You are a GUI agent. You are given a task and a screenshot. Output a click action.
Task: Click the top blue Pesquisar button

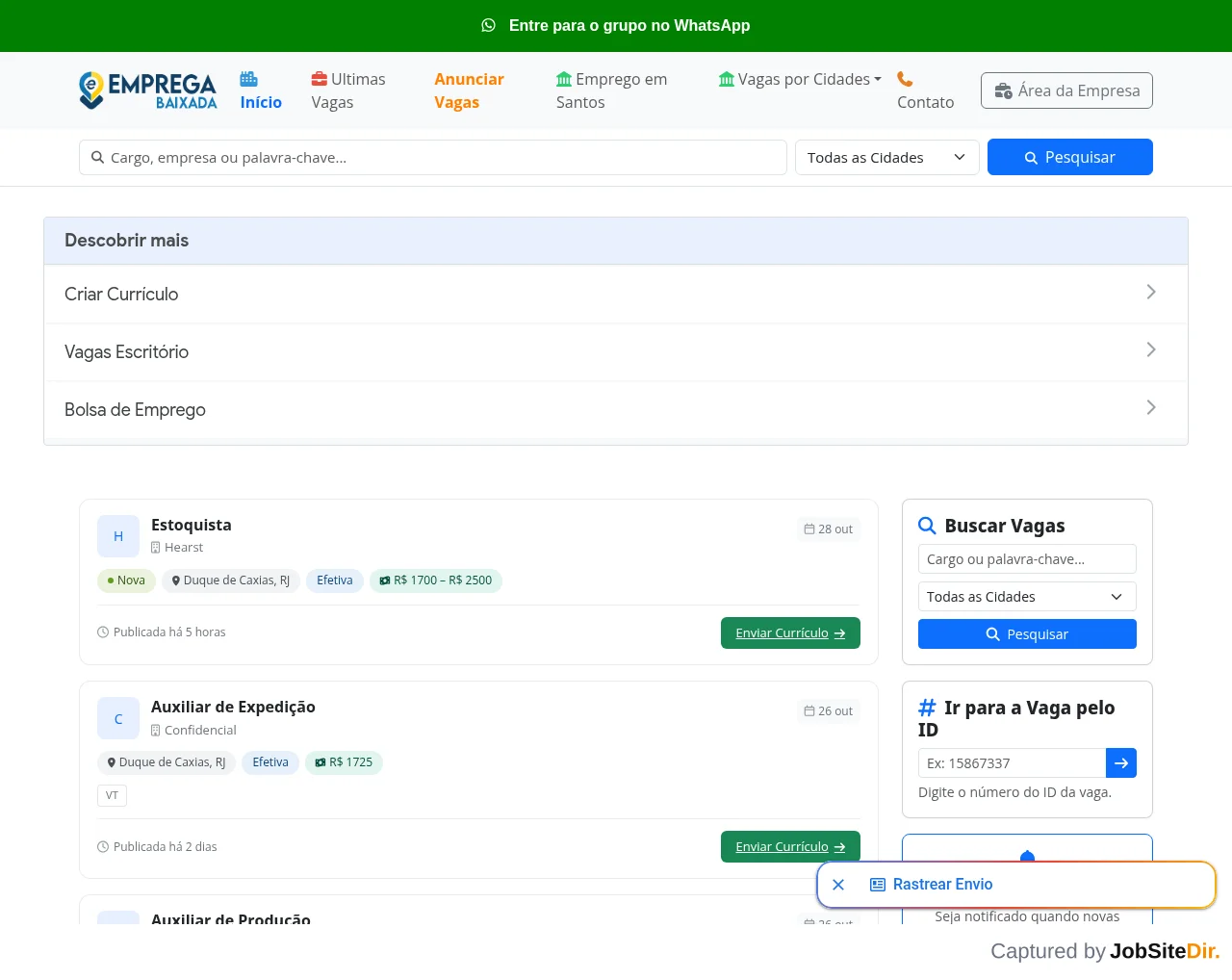[1070, 157]
